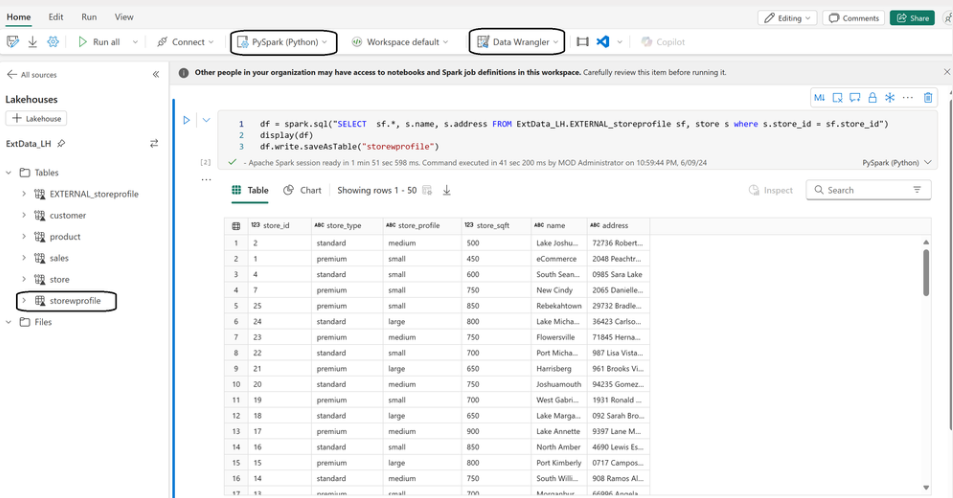Run the code cell with play icon
This screenshot has width=953, height=498.
[x=187, y=120]
